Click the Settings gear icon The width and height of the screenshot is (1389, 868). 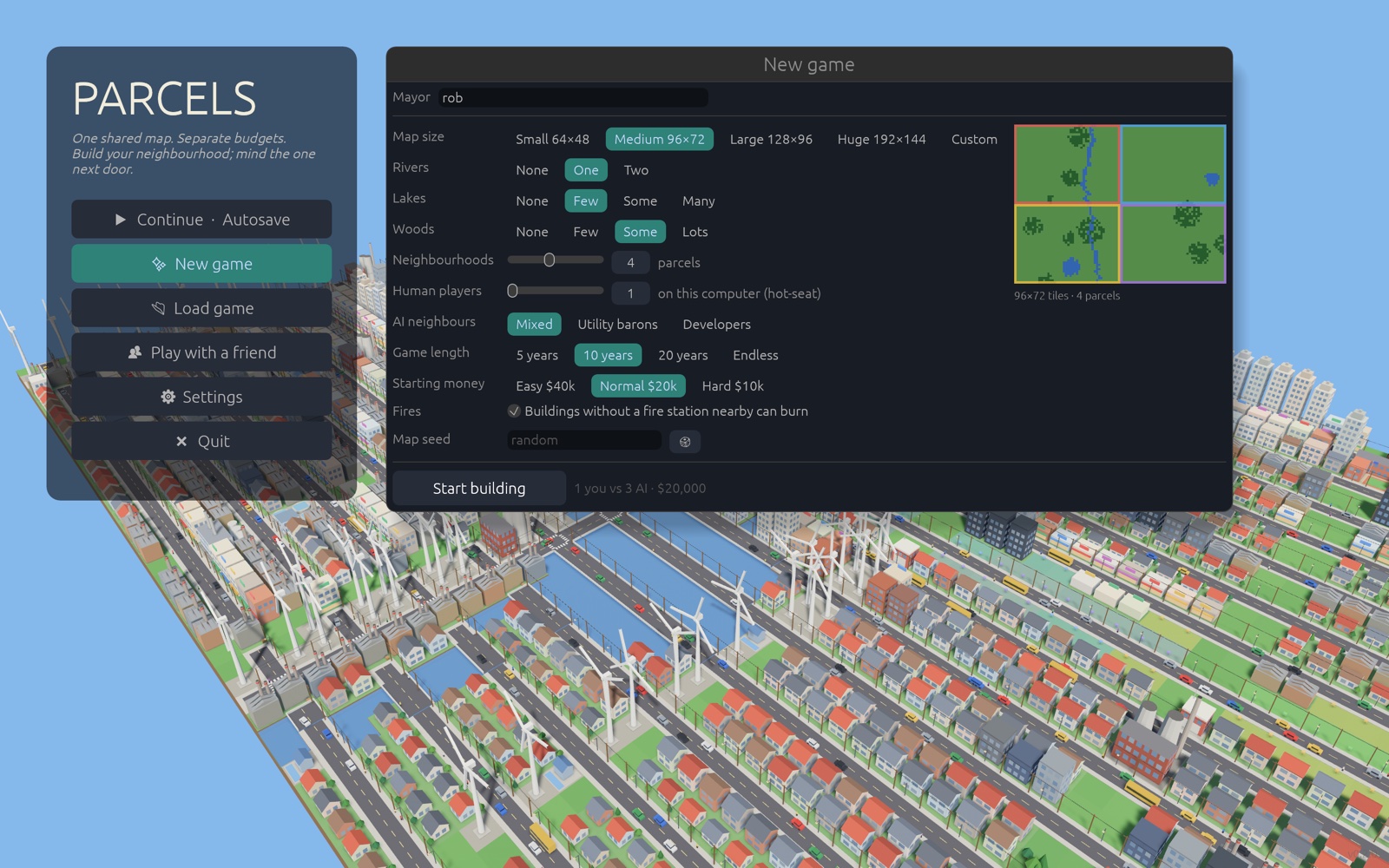(x=168, y=397)
